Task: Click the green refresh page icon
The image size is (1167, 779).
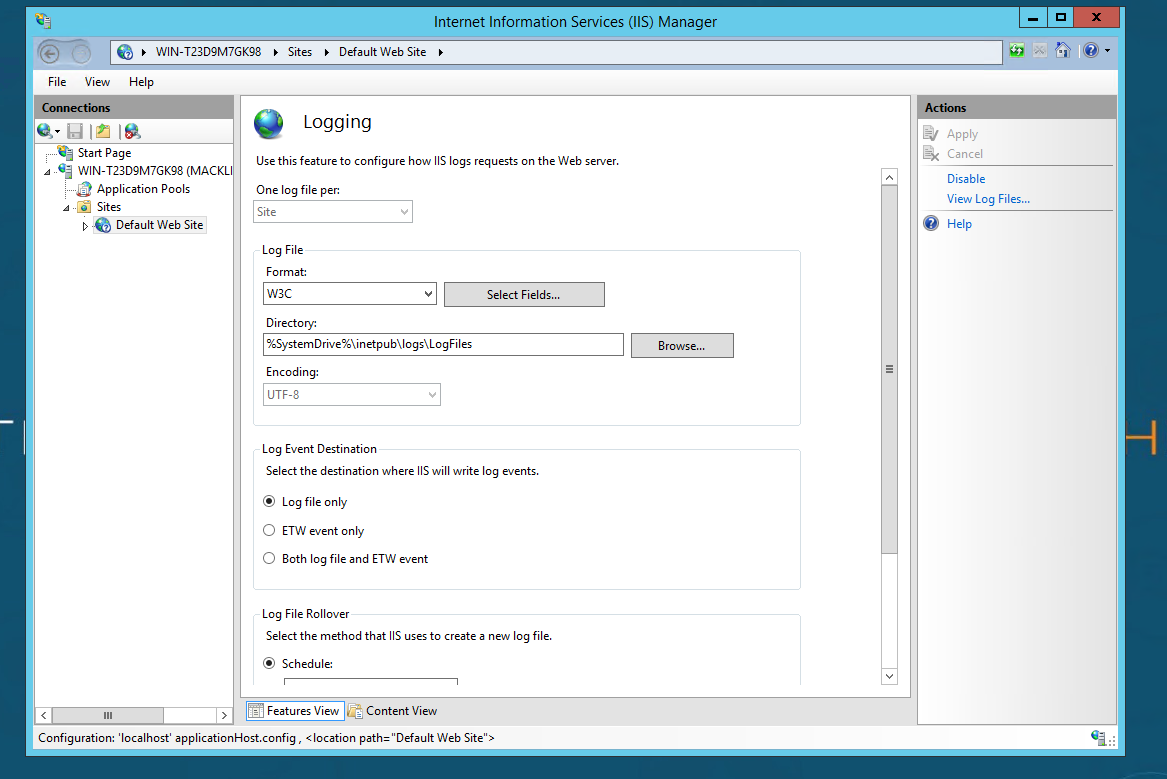Action: point(1017,51)
